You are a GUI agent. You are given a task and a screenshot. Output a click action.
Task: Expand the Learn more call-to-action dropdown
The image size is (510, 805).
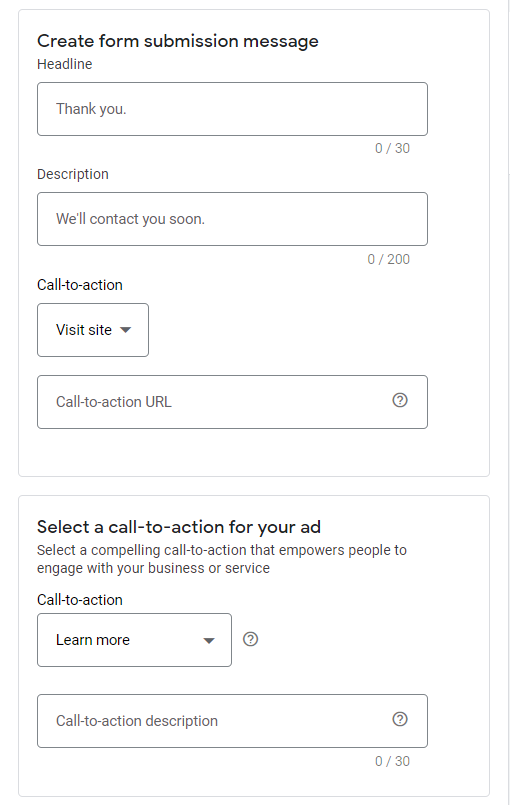(x=134, y=640)
